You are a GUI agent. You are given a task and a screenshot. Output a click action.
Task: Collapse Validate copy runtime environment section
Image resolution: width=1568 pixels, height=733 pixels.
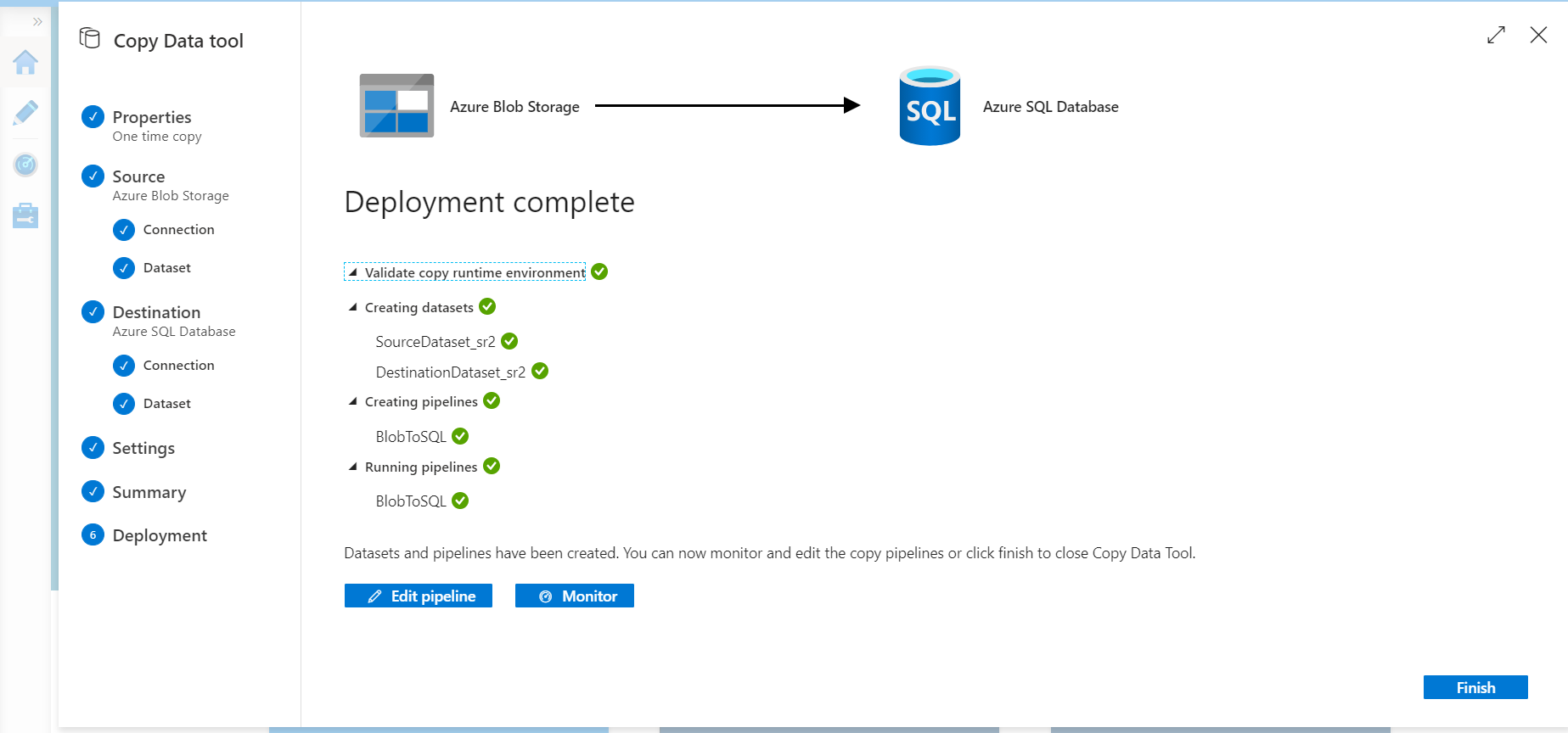click(353, 272)
